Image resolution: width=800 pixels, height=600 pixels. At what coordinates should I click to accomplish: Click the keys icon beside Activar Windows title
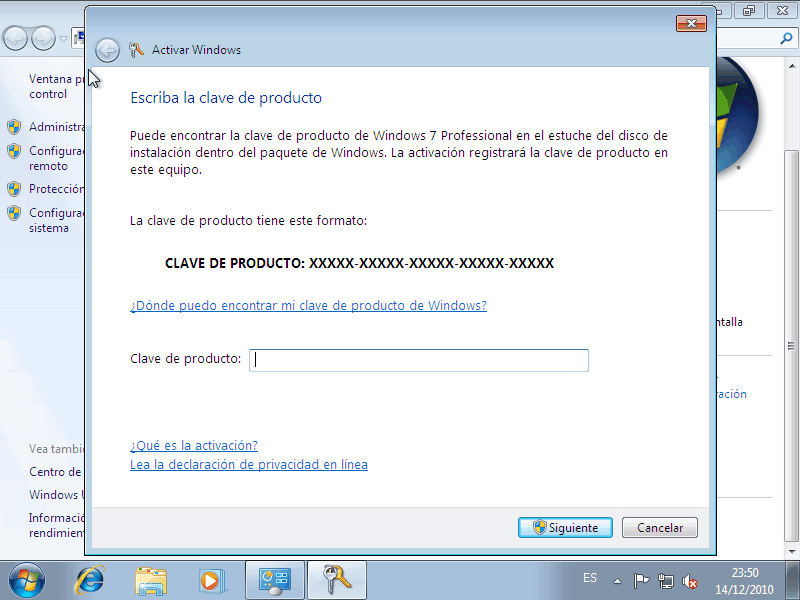(x=136, y=50)
